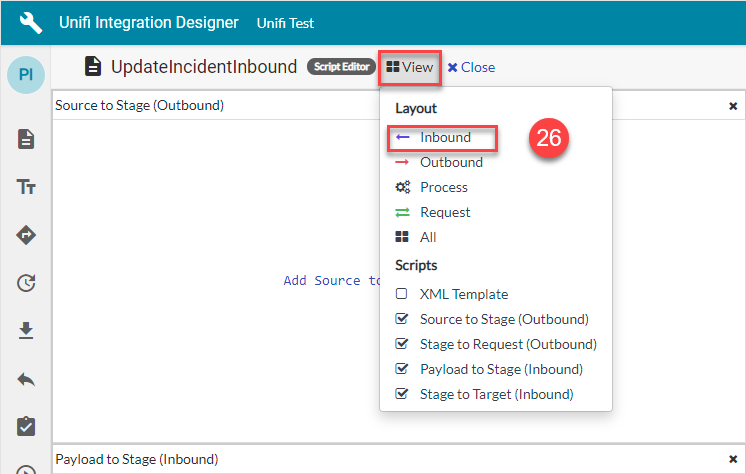Click the Close link in header
This screenshot has width=746, height=474.
pos(471,67)
